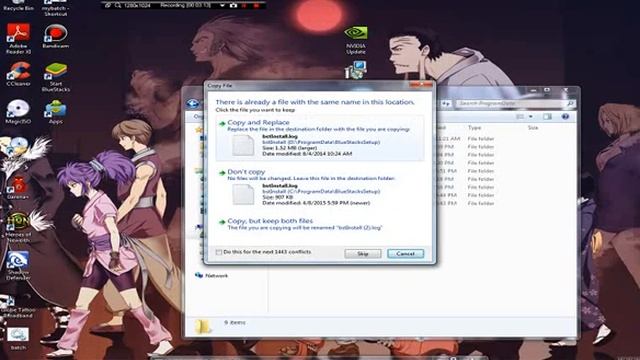Open the Shadow Defender desktop icon
Screen dimensions: 640x360
18,265
